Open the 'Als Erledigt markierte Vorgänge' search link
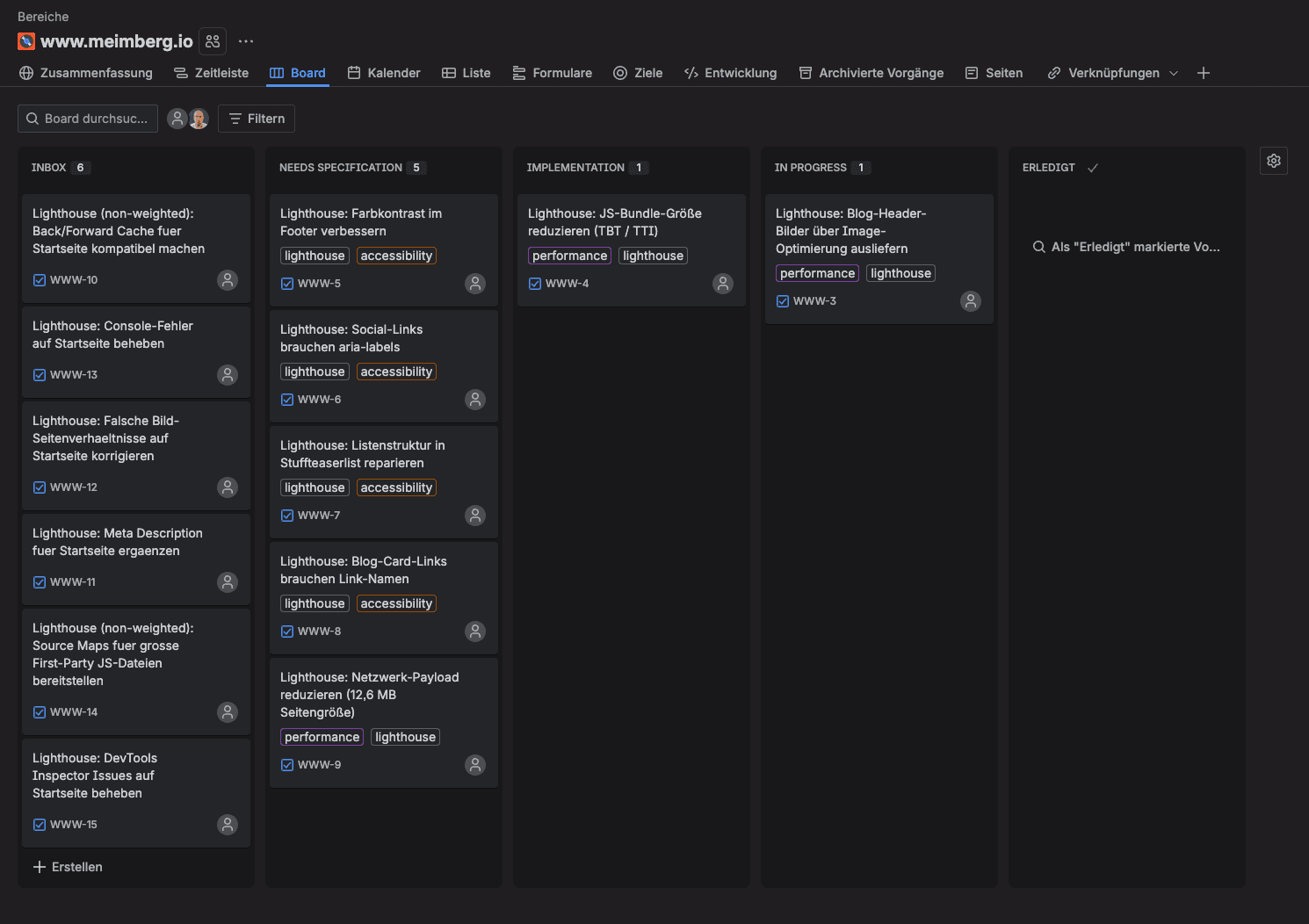1309x924 pixels. (1126, 247)
